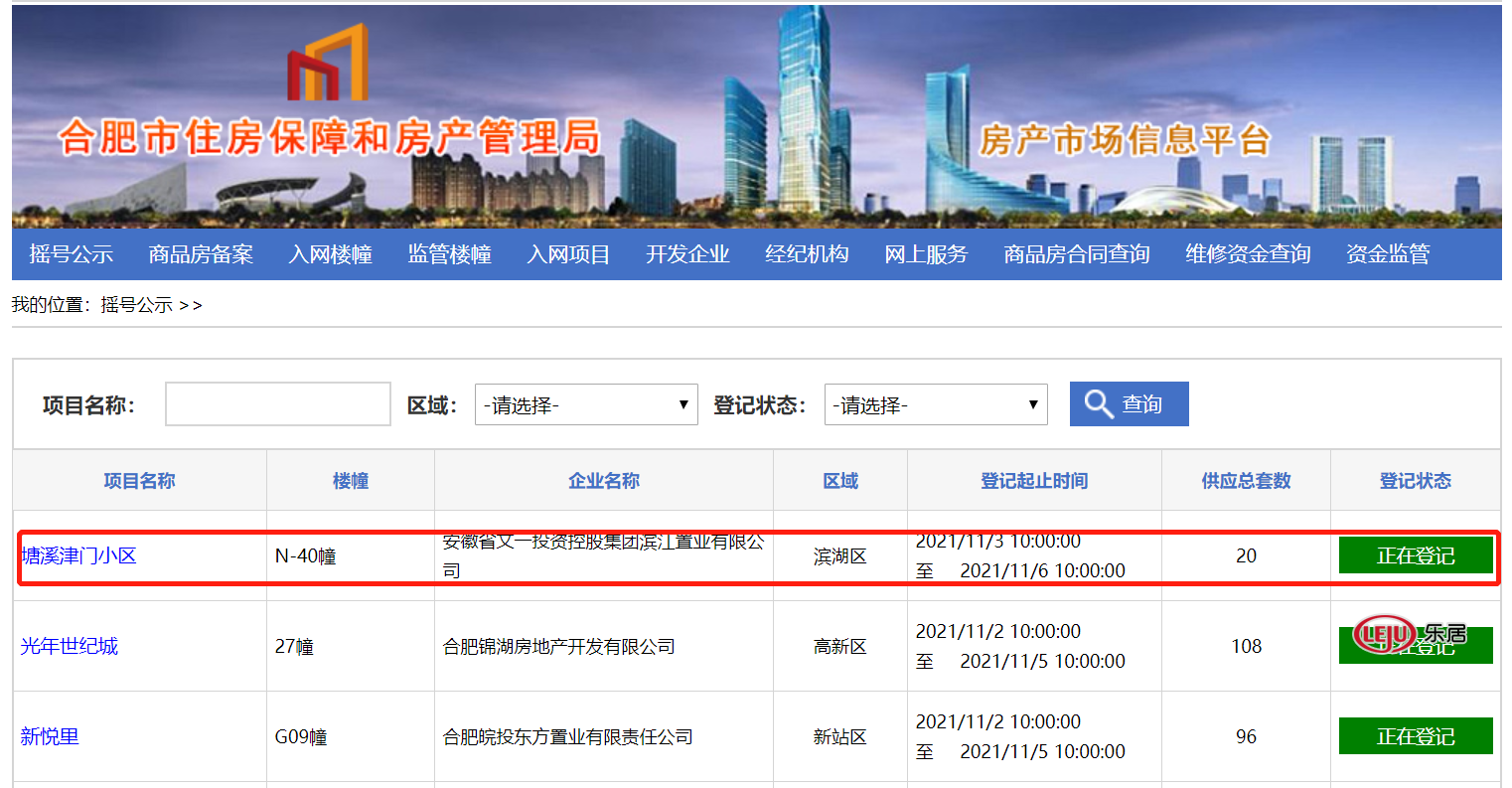Click 正在登记 button for 塘溪津门小区

[1416, 555]
